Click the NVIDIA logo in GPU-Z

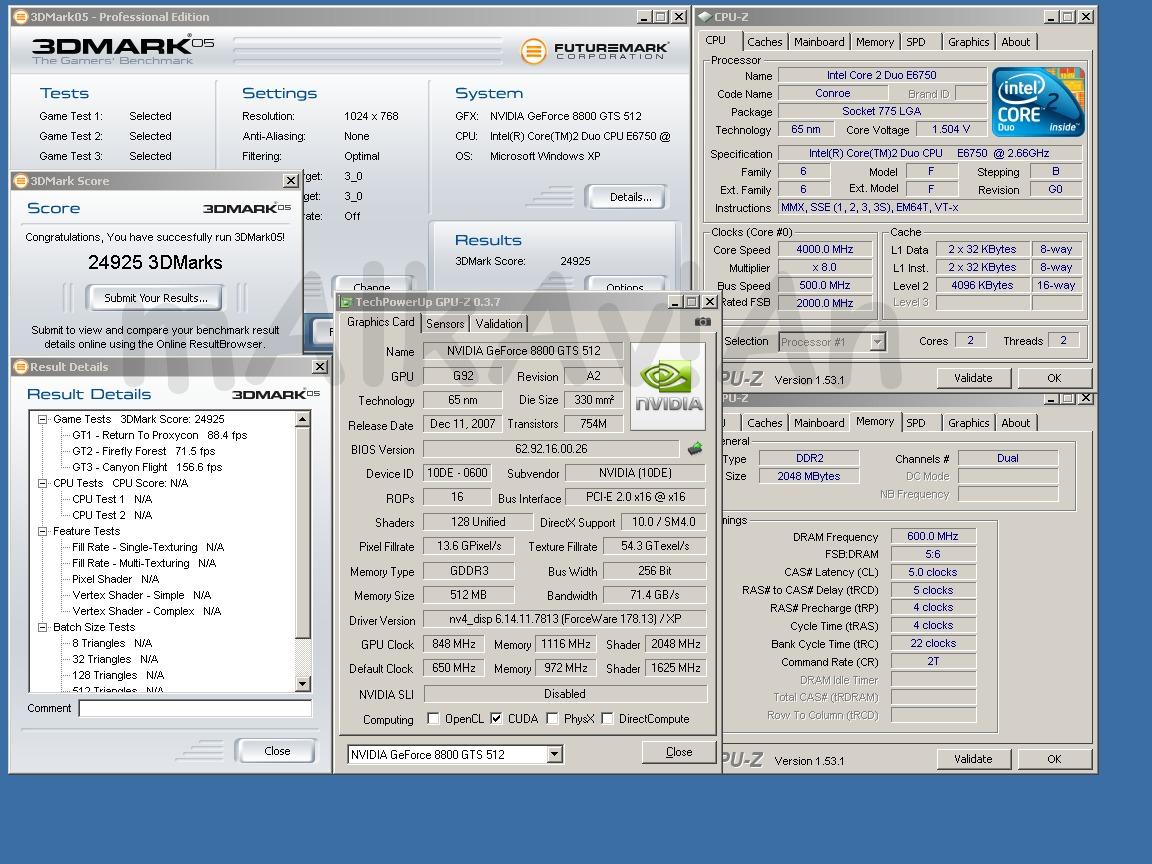pyautogui.click(x=668, y=386)
